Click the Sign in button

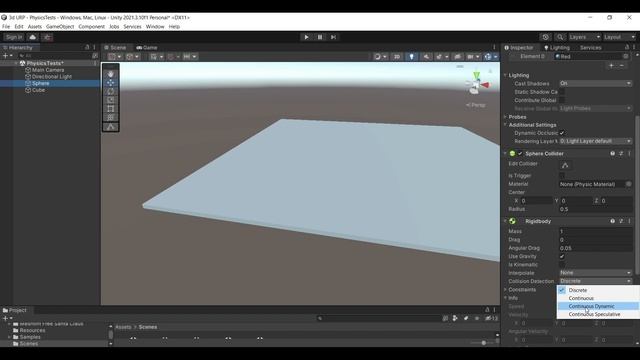point(14,37)
